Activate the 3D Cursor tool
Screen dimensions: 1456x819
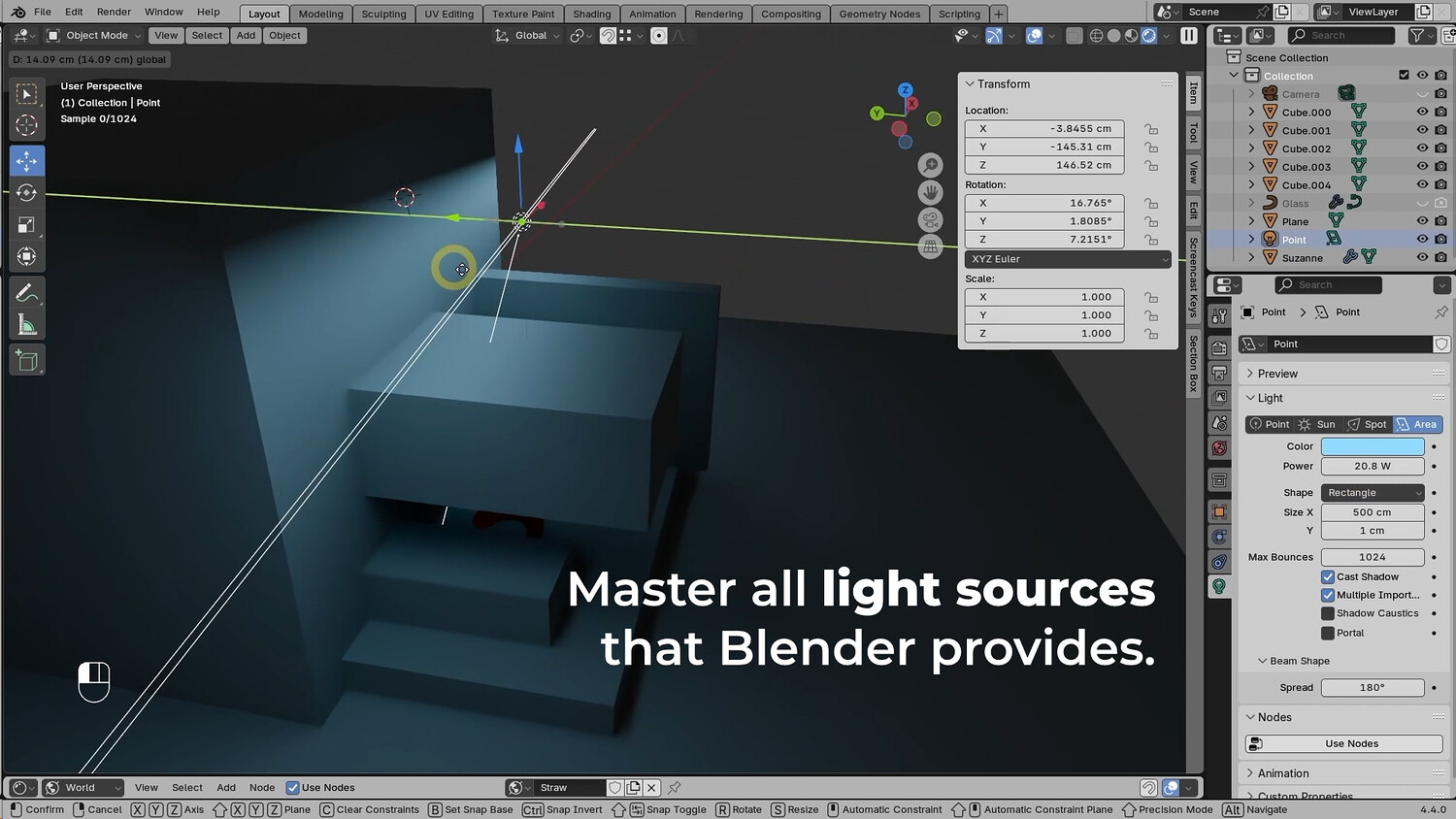pyautogui.click(x=27, y=126)
